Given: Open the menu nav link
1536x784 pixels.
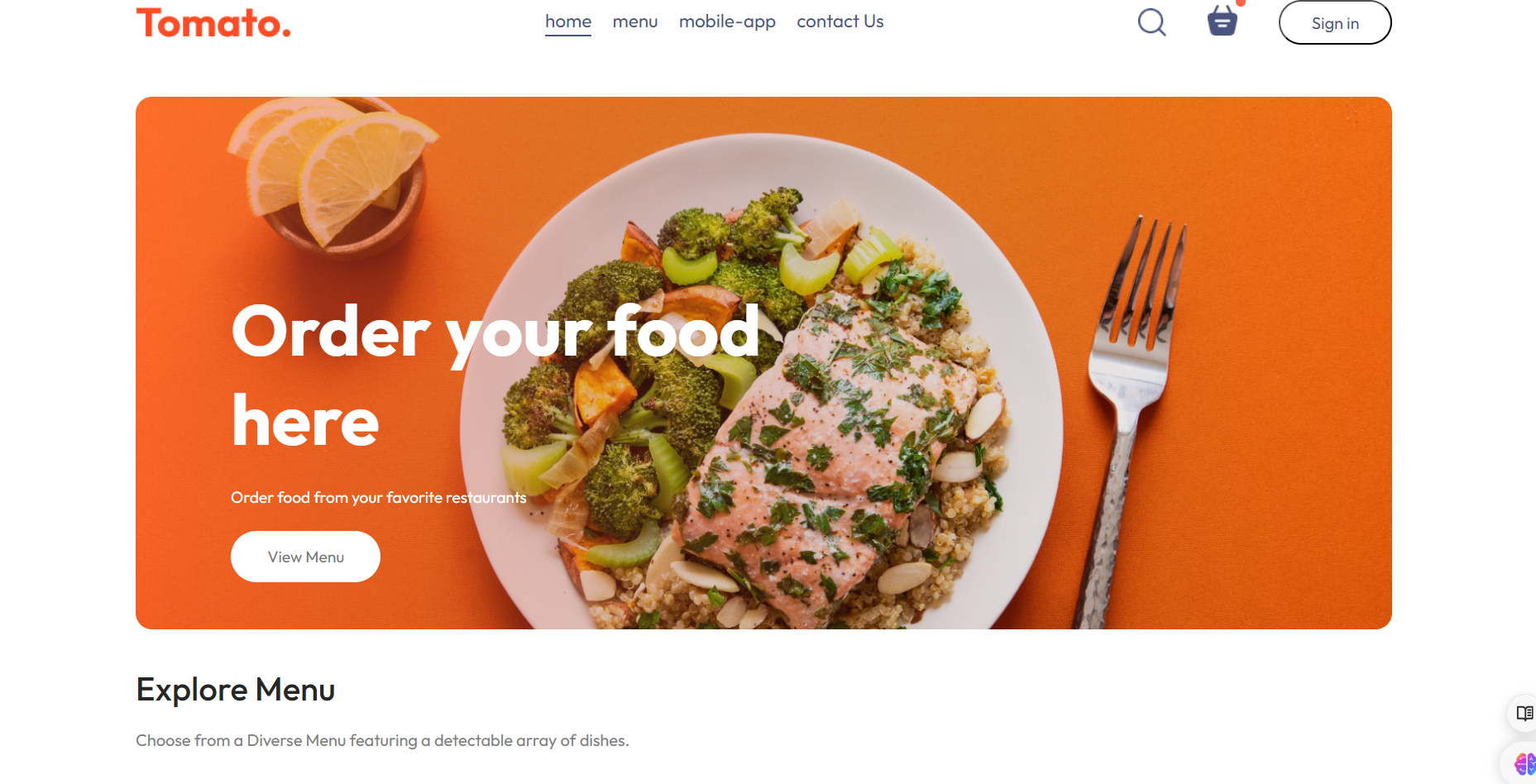Looking at the screenshot, I should 635,22.
